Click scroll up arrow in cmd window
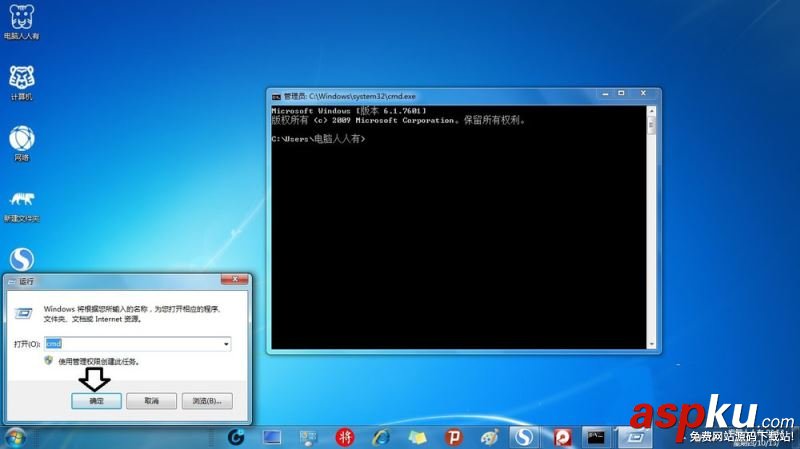This screenshot has height=449, width=800. (651, 111)
